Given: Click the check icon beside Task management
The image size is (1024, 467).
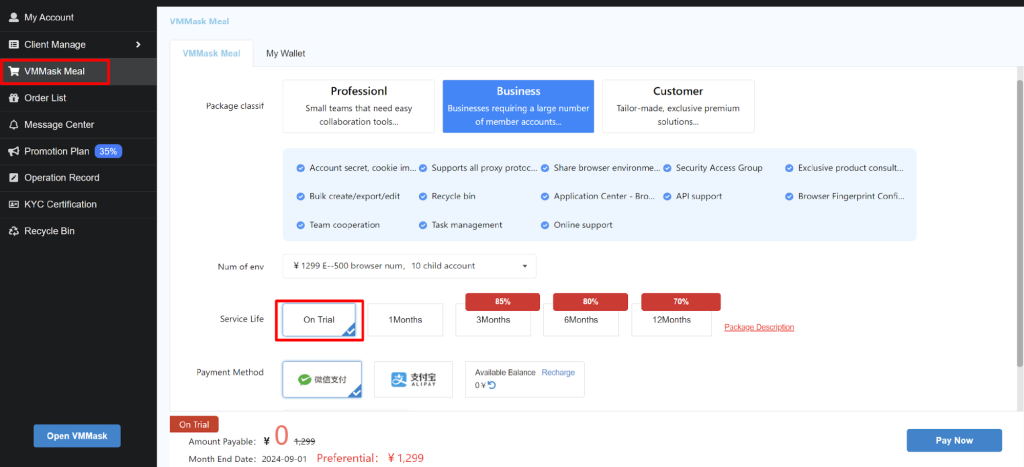Looking at the screenshot, I should [x=423, y=225].
